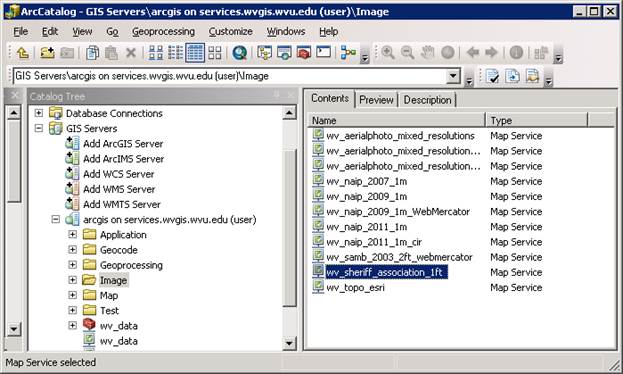
Task: Open the Customize menu
Action: [230, 31]
